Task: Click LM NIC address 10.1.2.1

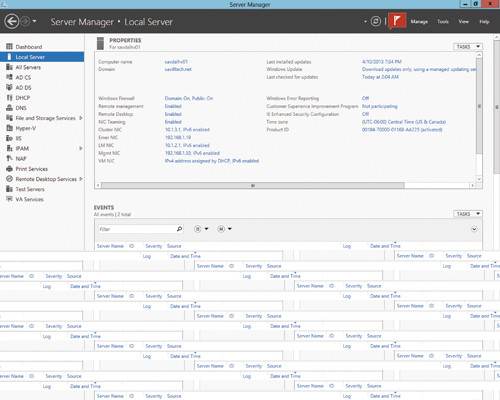Action: [x=187, y=145]
